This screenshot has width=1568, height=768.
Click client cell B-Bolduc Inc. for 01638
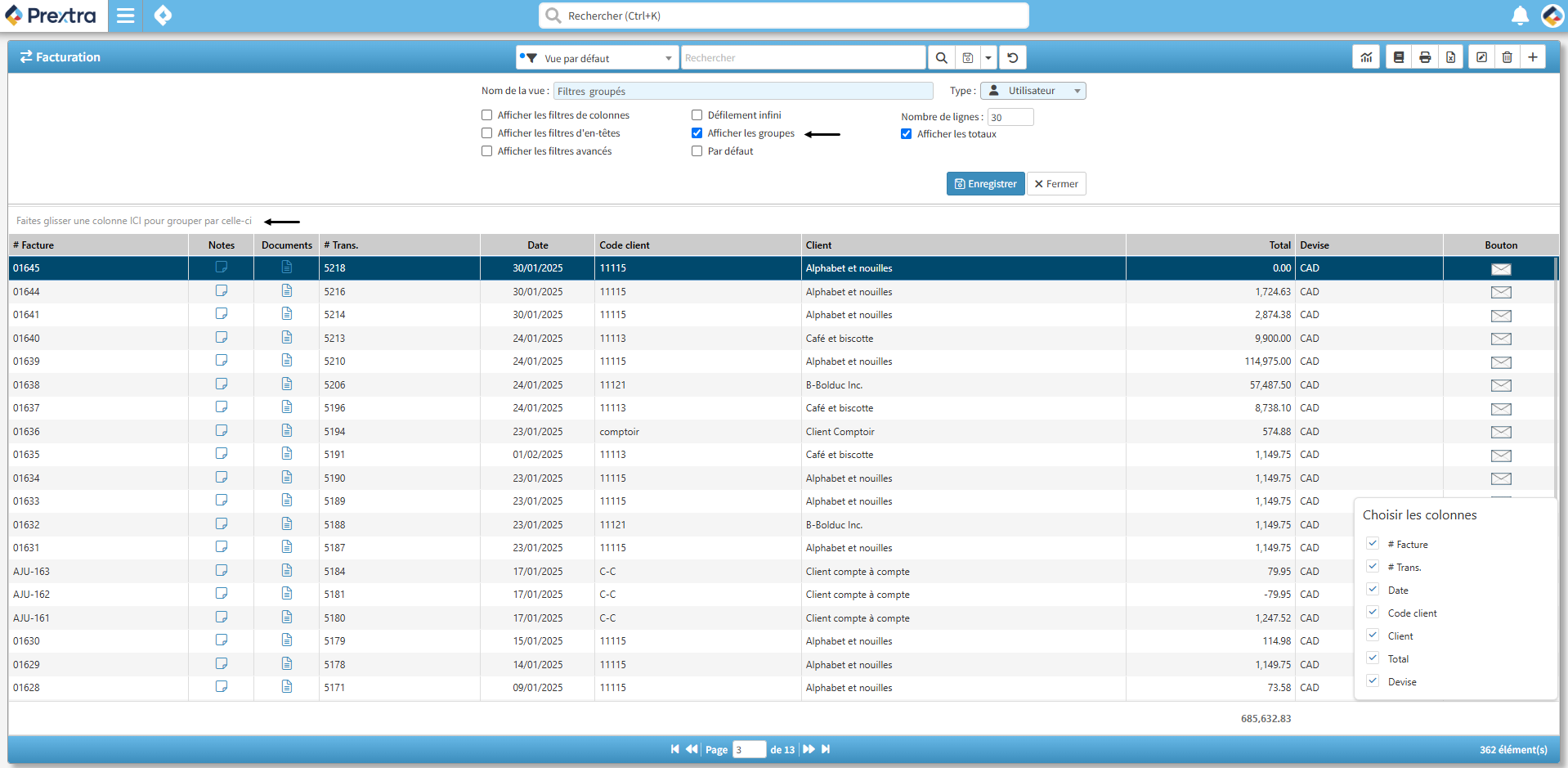964,384
